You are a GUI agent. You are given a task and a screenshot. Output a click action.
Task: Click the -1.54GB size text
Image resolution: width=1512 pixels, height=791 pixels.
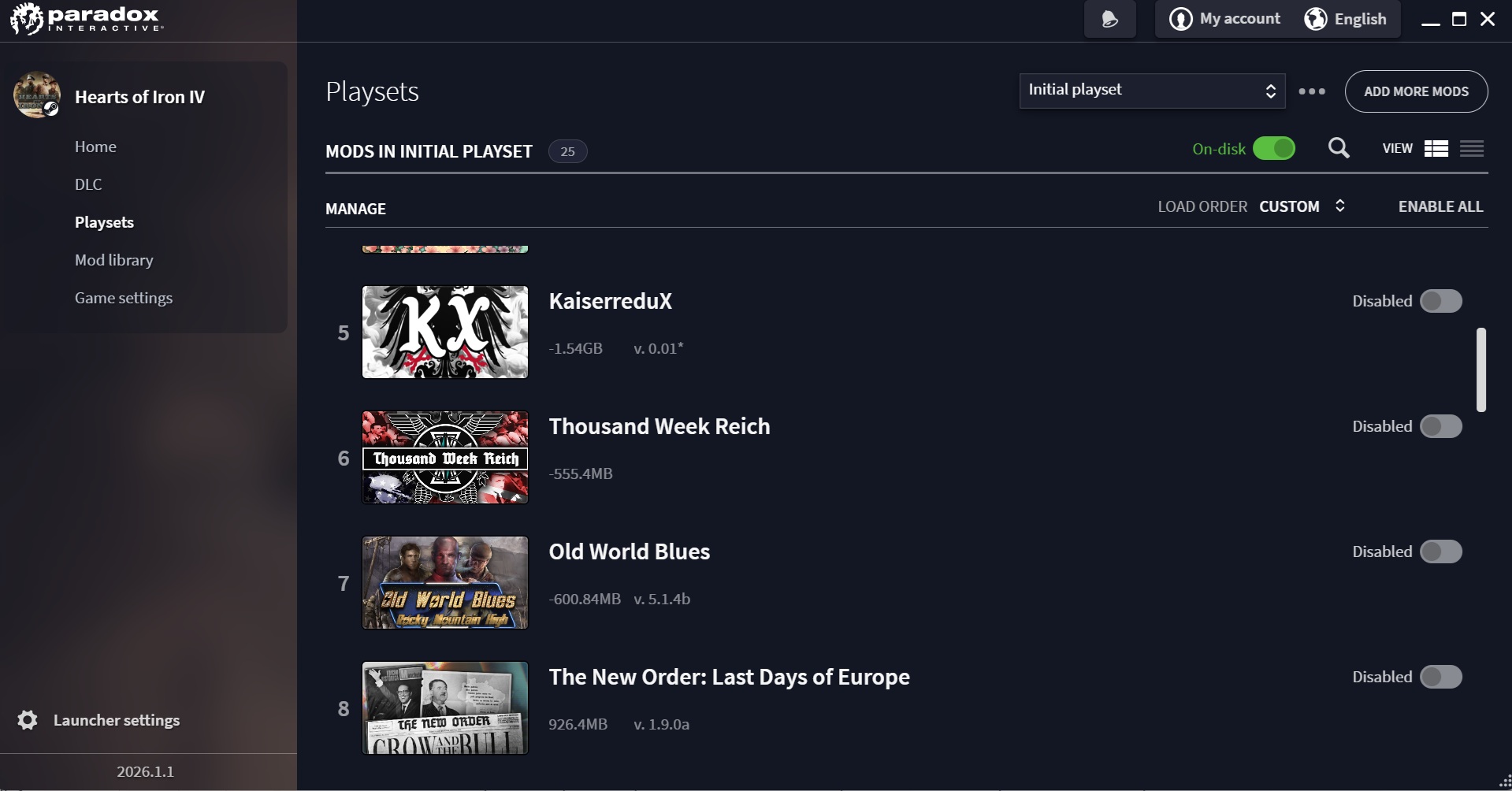click(576, 348)
